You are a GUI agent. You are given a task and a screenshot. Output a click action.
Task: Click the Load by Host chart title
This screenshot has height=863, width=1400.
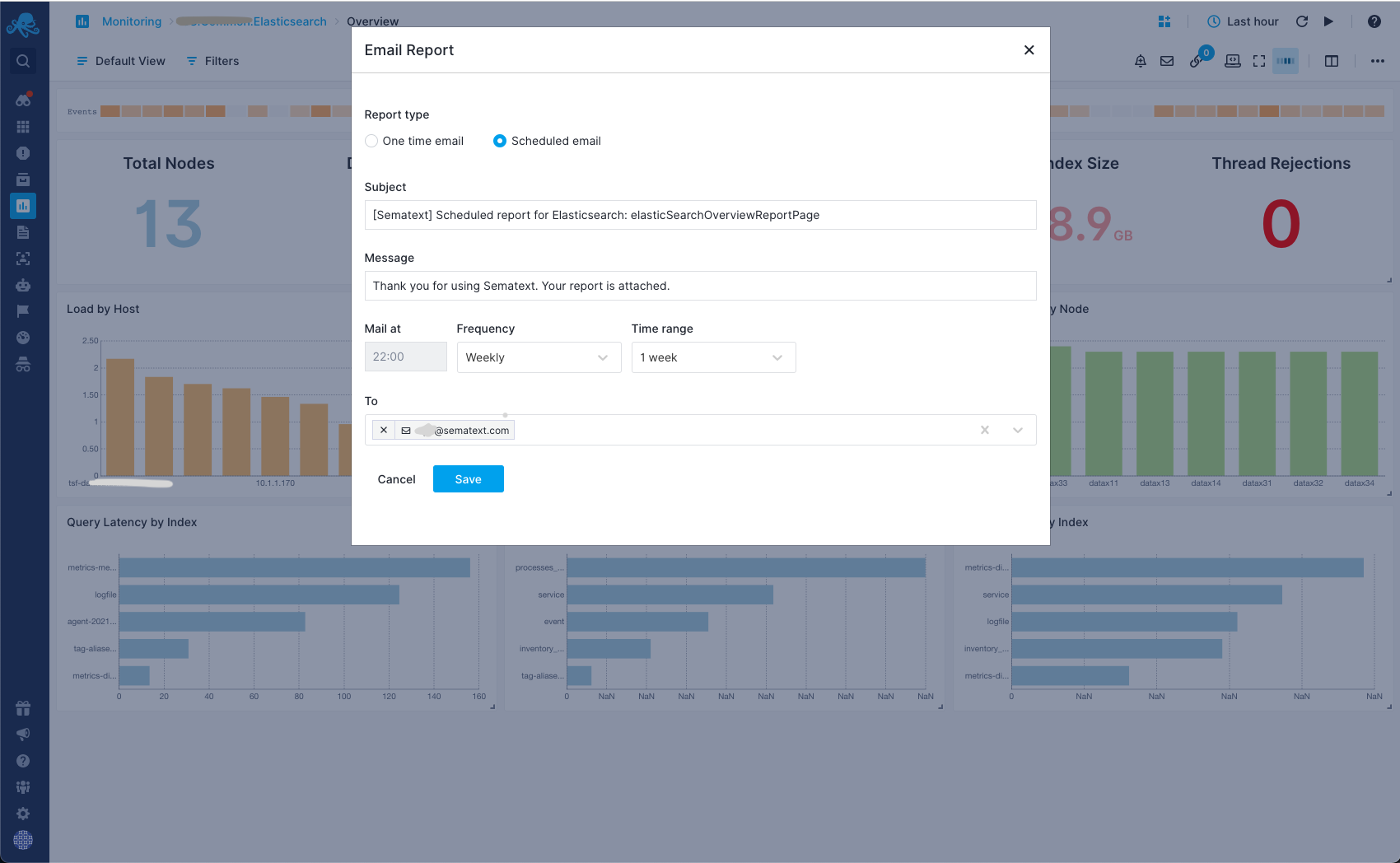click(103, 309)
